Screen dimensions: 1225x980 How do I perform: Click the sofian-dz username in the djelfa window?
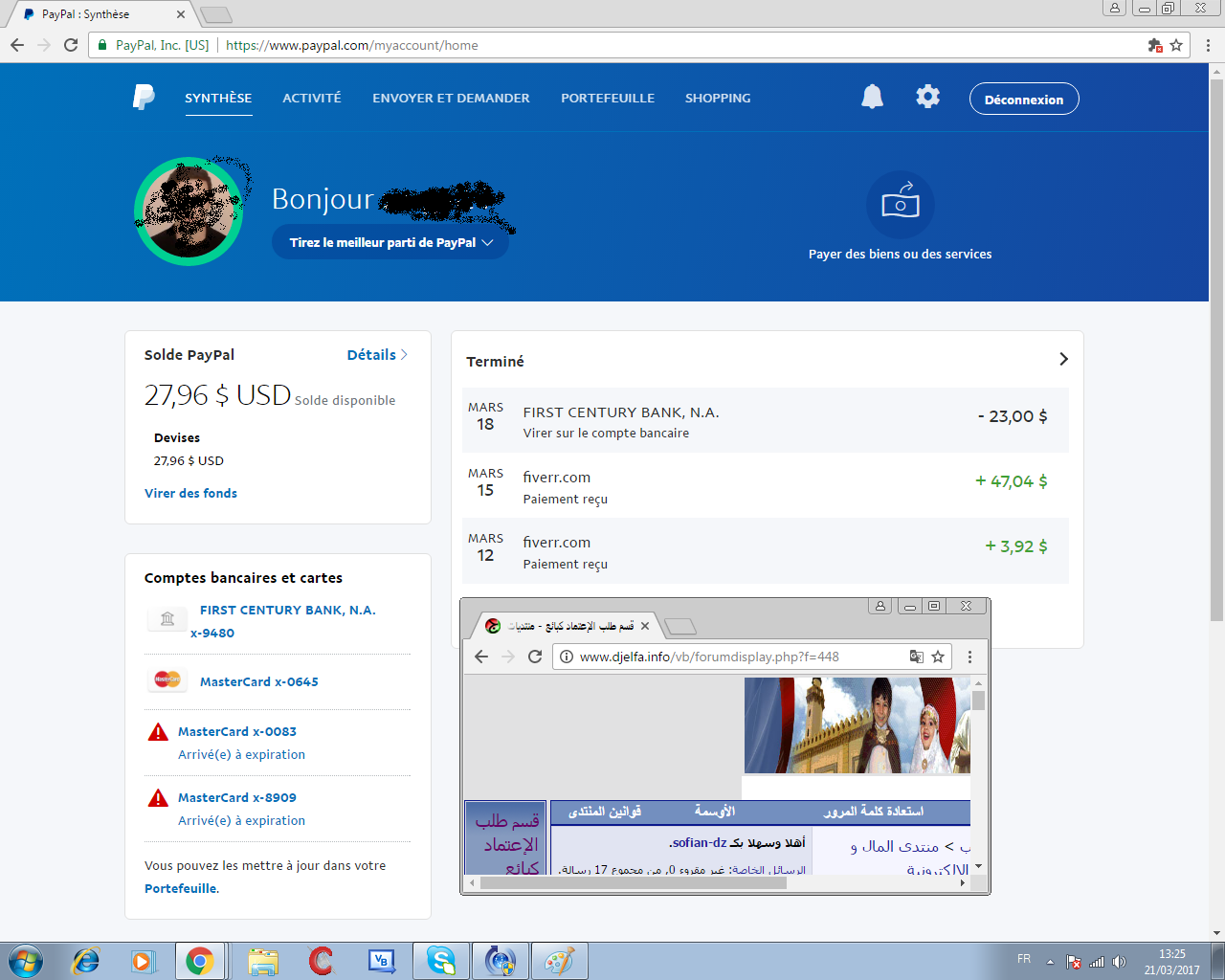(x=699, y=842)
